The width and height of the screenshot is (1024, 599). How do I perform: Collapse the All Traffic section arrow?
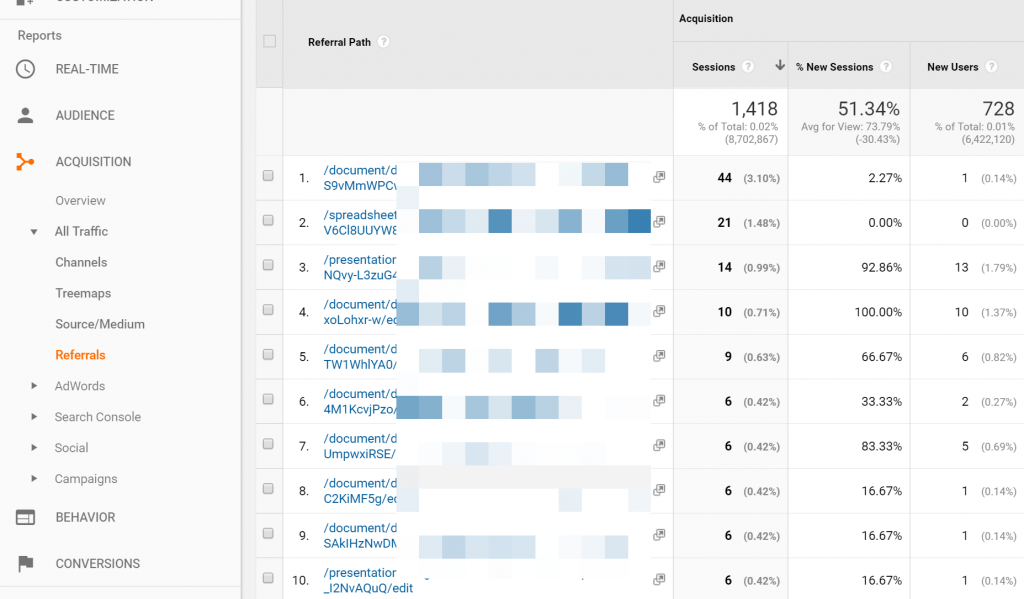coord(34,232)
